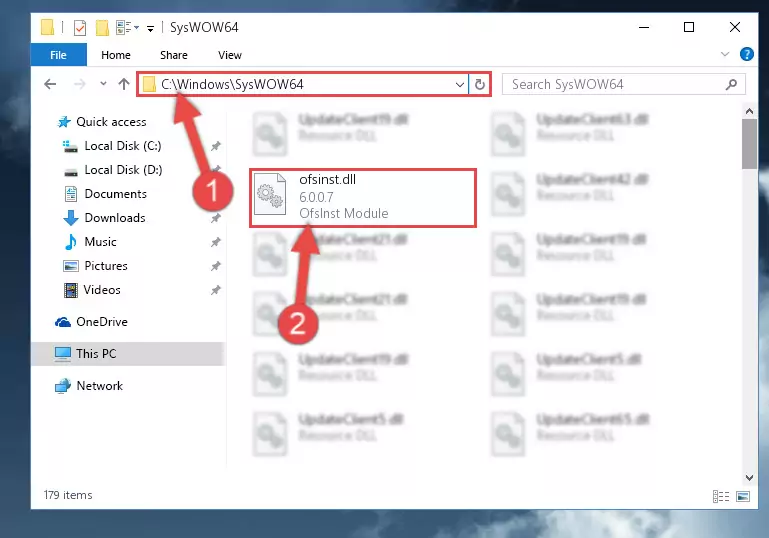Click the OfsInst Module description text

click(344, 213)
